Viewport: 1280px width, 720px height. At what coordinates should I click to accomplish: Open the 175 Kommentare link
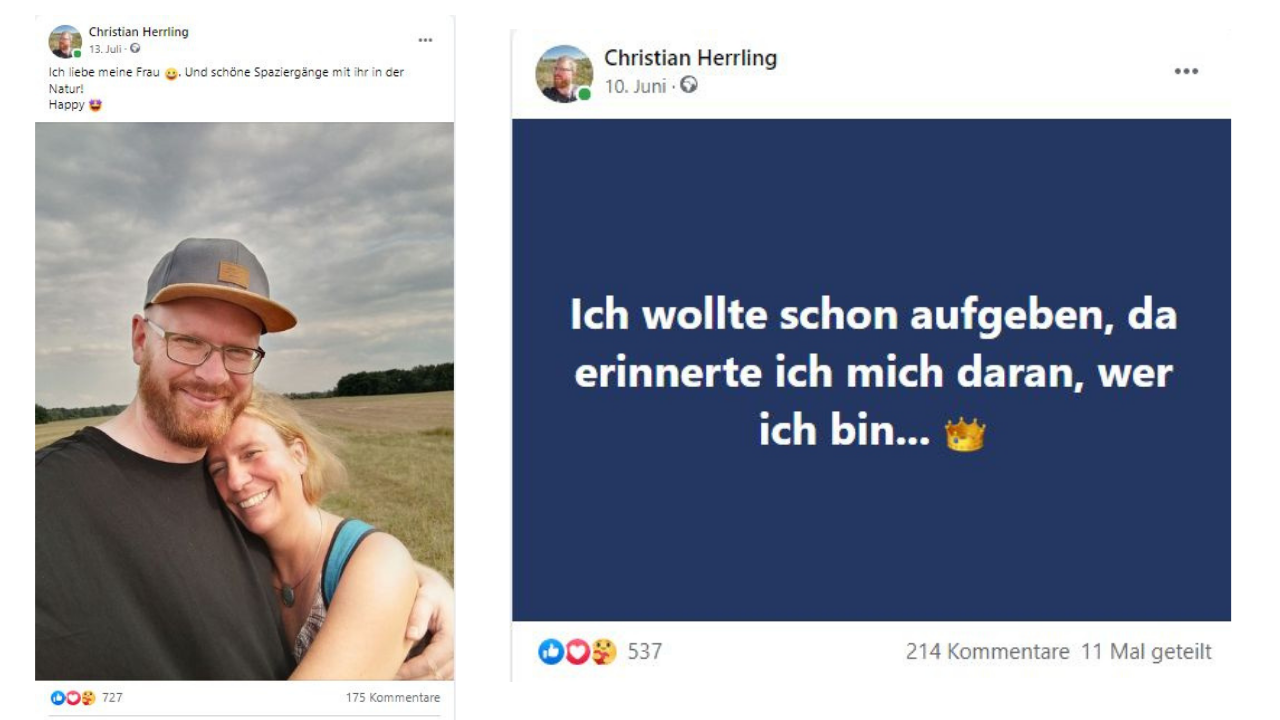(393, 698)
